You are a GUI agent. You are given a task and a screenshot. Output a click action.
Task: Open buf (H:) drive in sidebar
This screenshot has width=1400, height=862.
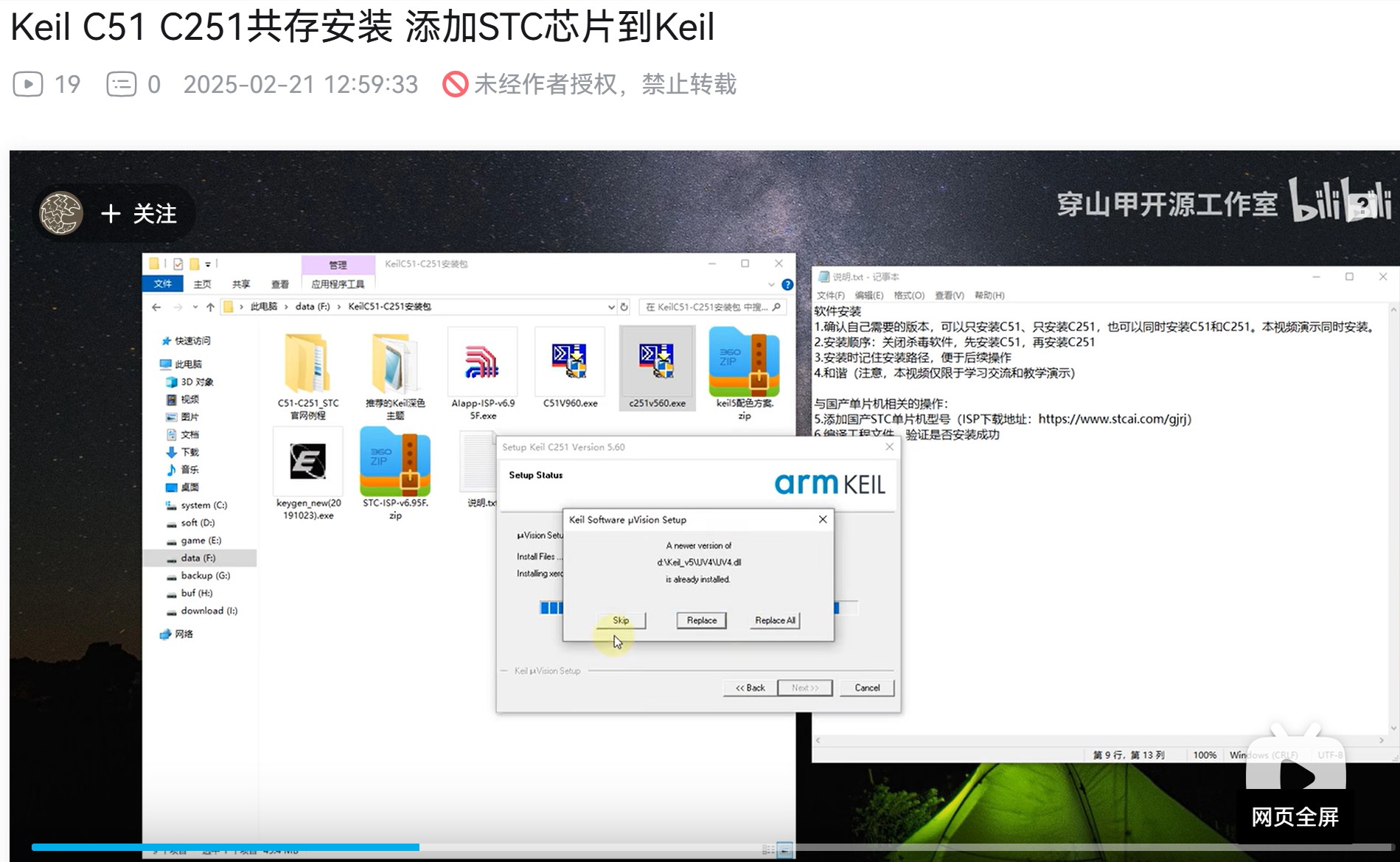[189, 594]
